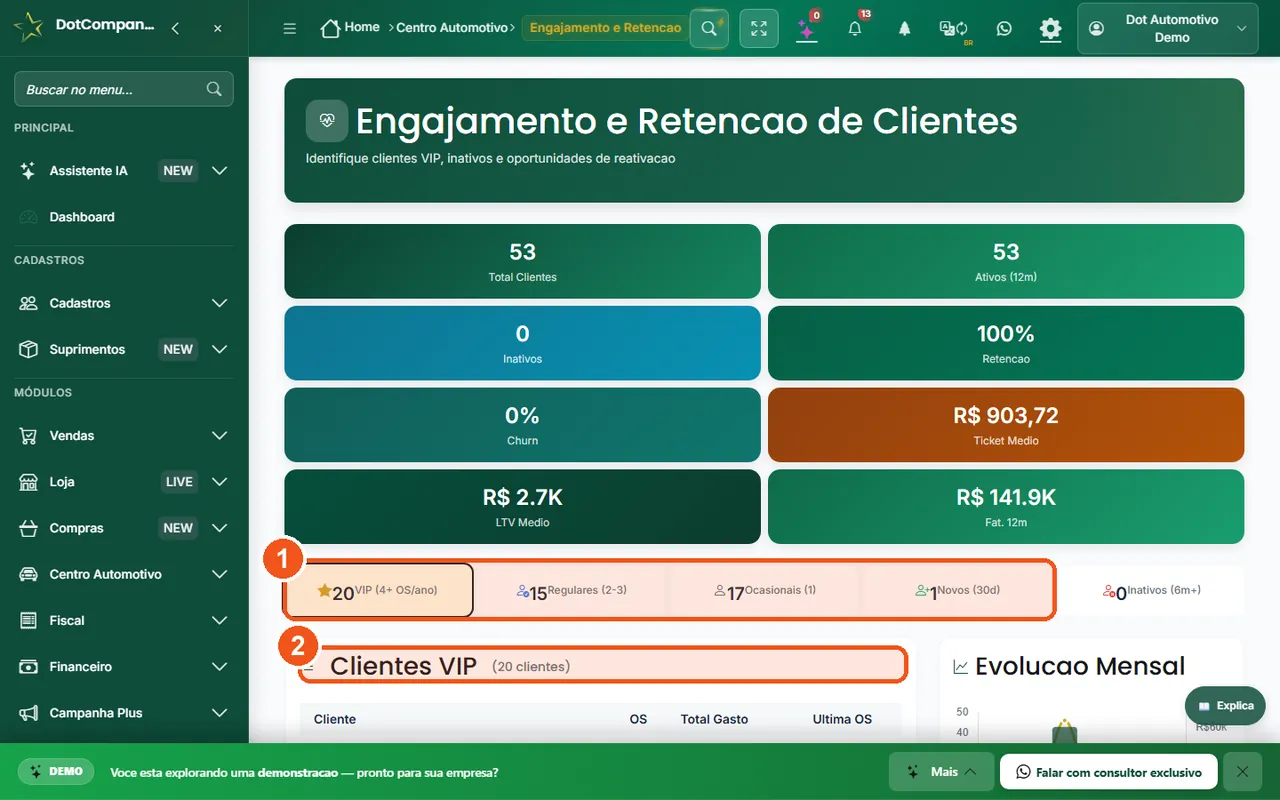This screenshot has width=1280, height=800.
Task: Click the tree icon in top bar
Action: pyautogui.click(x=904, y=28)
